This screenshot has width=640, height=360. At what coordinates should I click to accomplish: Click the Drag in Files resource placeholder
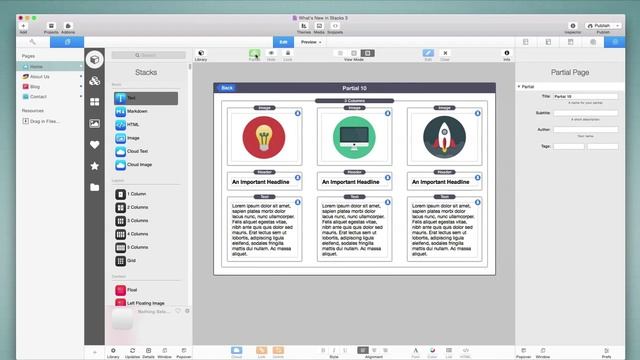41,121
